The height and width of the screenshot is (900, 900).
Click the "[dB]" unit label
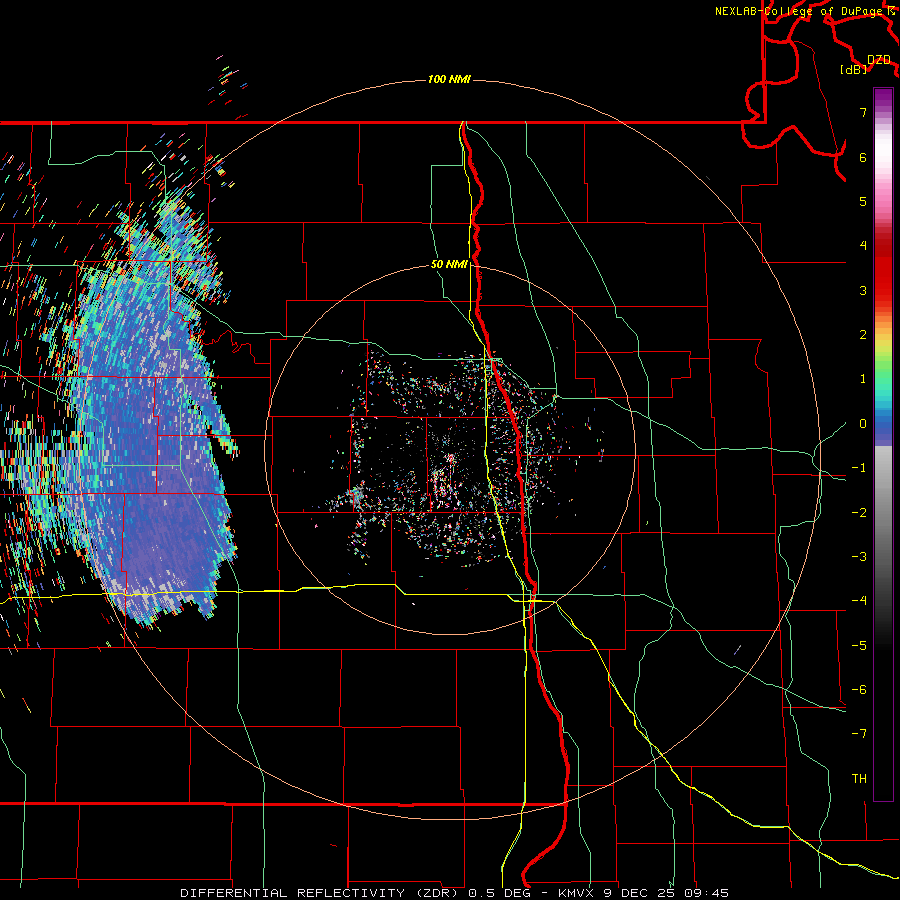coord(854,69)
